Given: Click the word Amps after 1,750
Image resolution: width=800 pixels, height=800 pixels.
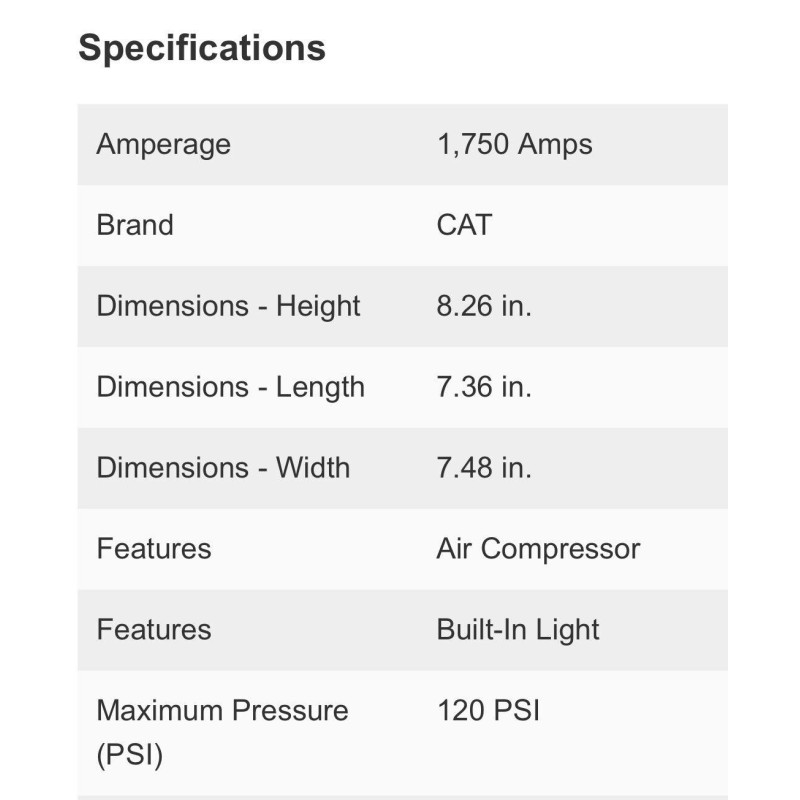Looking at the screenshot, I should click(x=555, y=144).
